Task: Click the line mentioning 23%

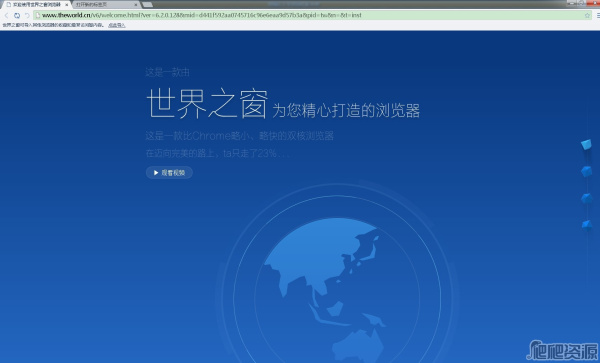Action: point(217,153)
